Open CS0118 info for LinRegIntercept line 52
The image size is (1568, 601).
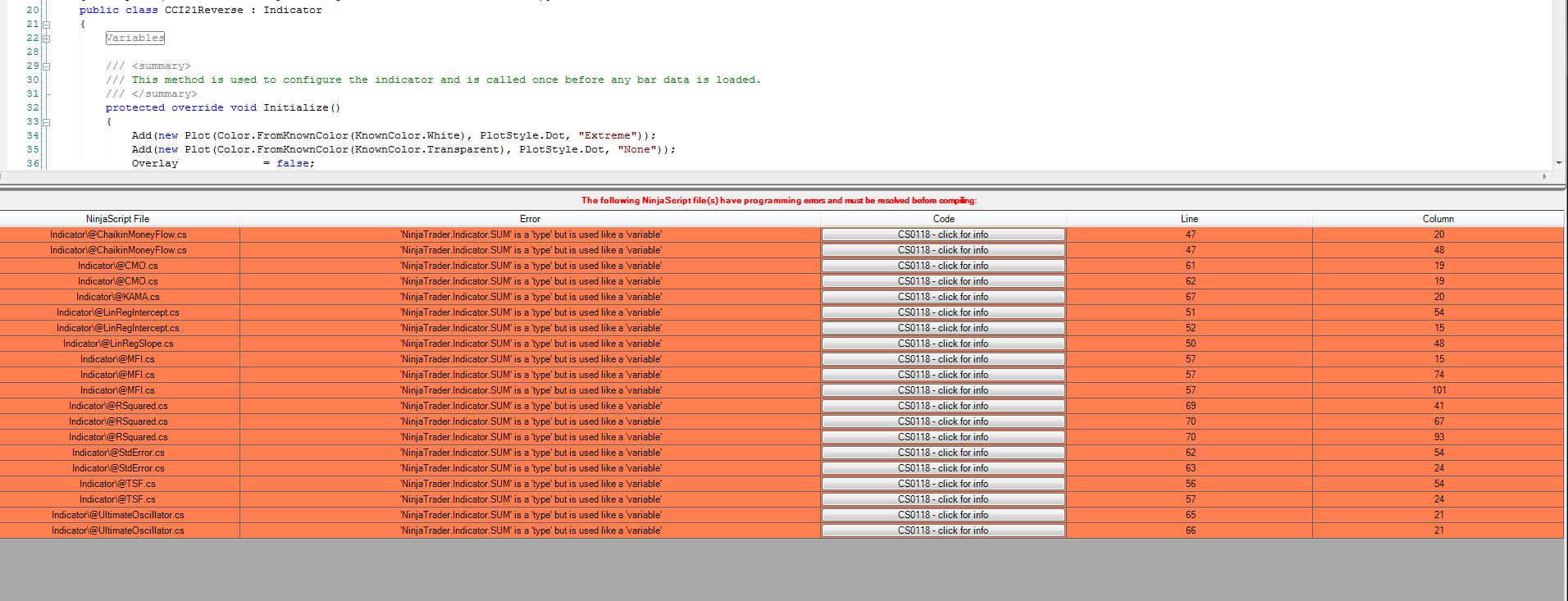[x=943, y=328]
